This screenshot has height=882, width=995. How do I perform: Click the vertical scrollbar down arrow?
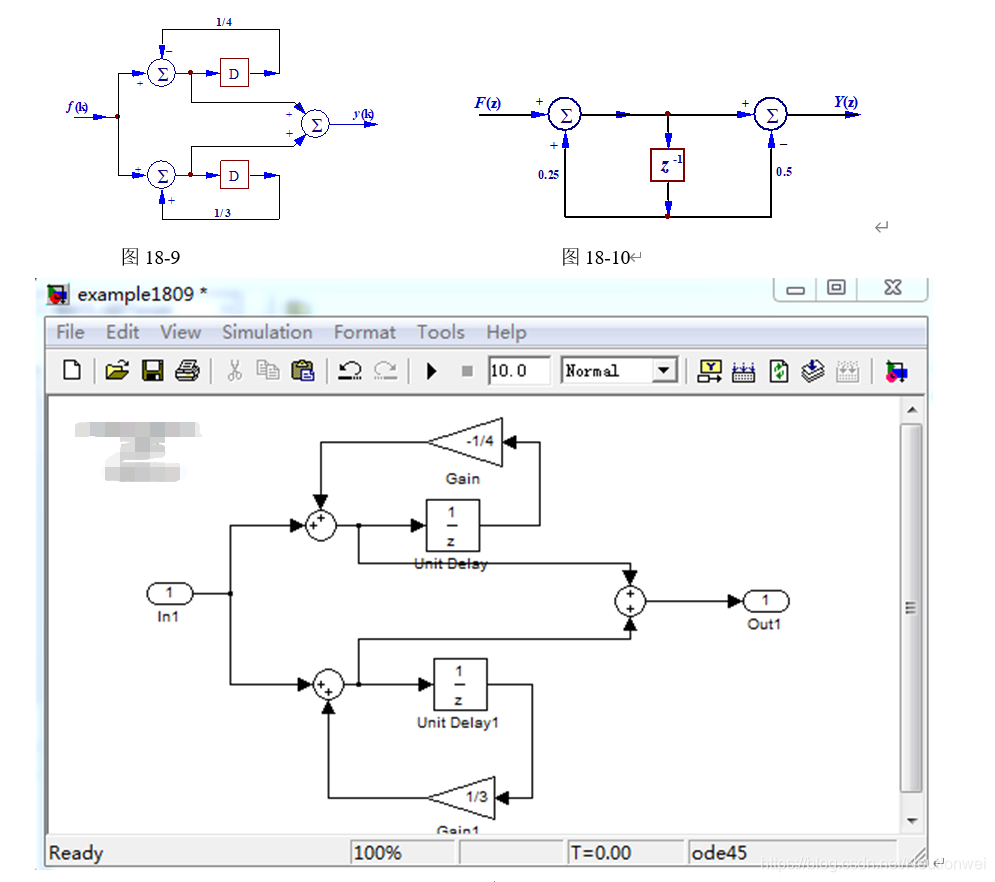(x=912, y=820)
